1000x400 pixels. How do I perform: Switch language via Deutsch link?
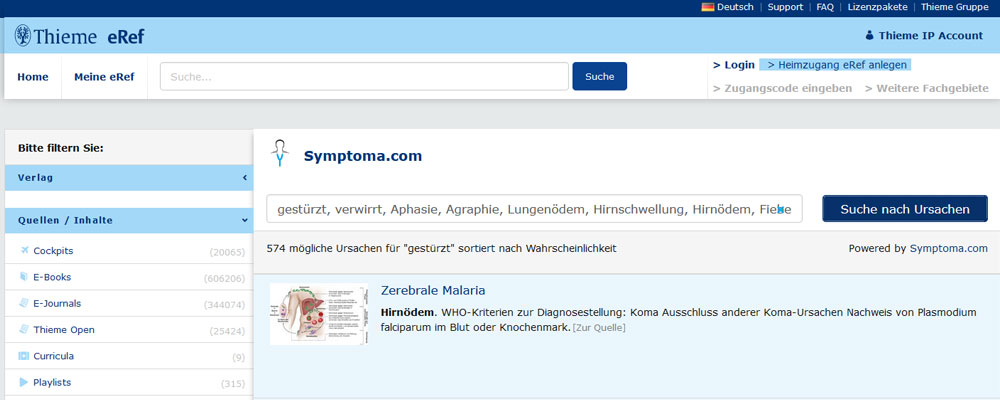(x=735, y=7)
